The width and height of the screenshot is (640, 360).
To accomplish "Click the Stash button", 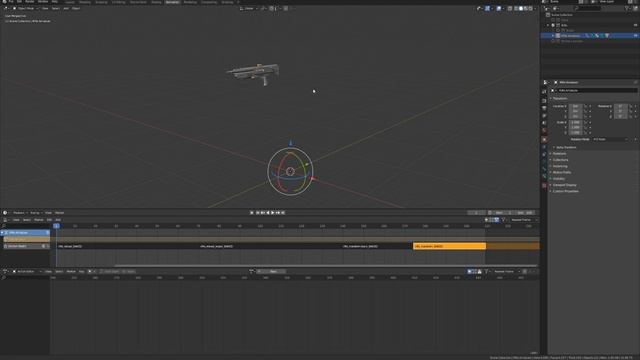I will [x=129, y=271].
